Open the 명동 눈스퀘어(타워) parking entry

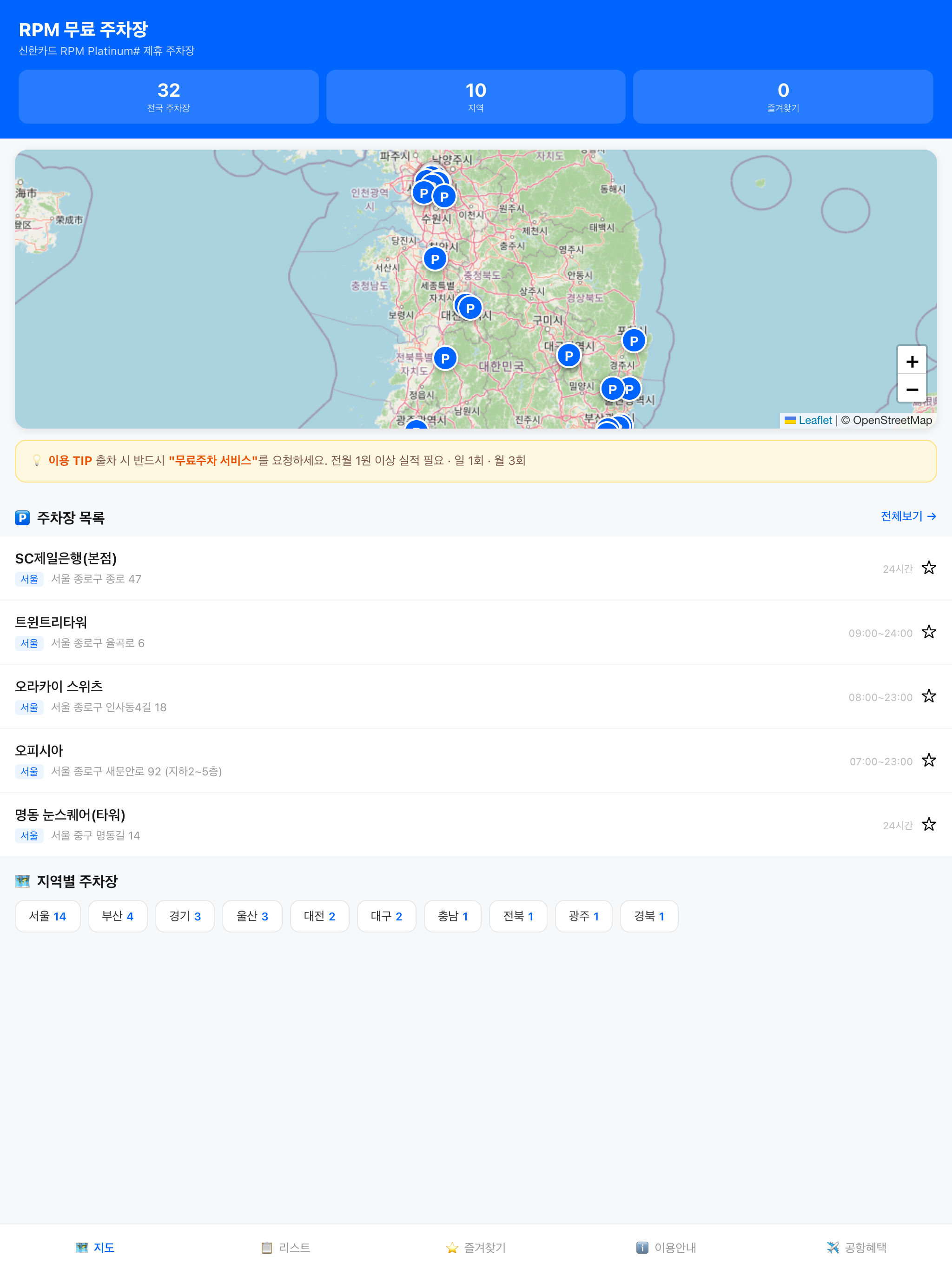pos(476,825)
